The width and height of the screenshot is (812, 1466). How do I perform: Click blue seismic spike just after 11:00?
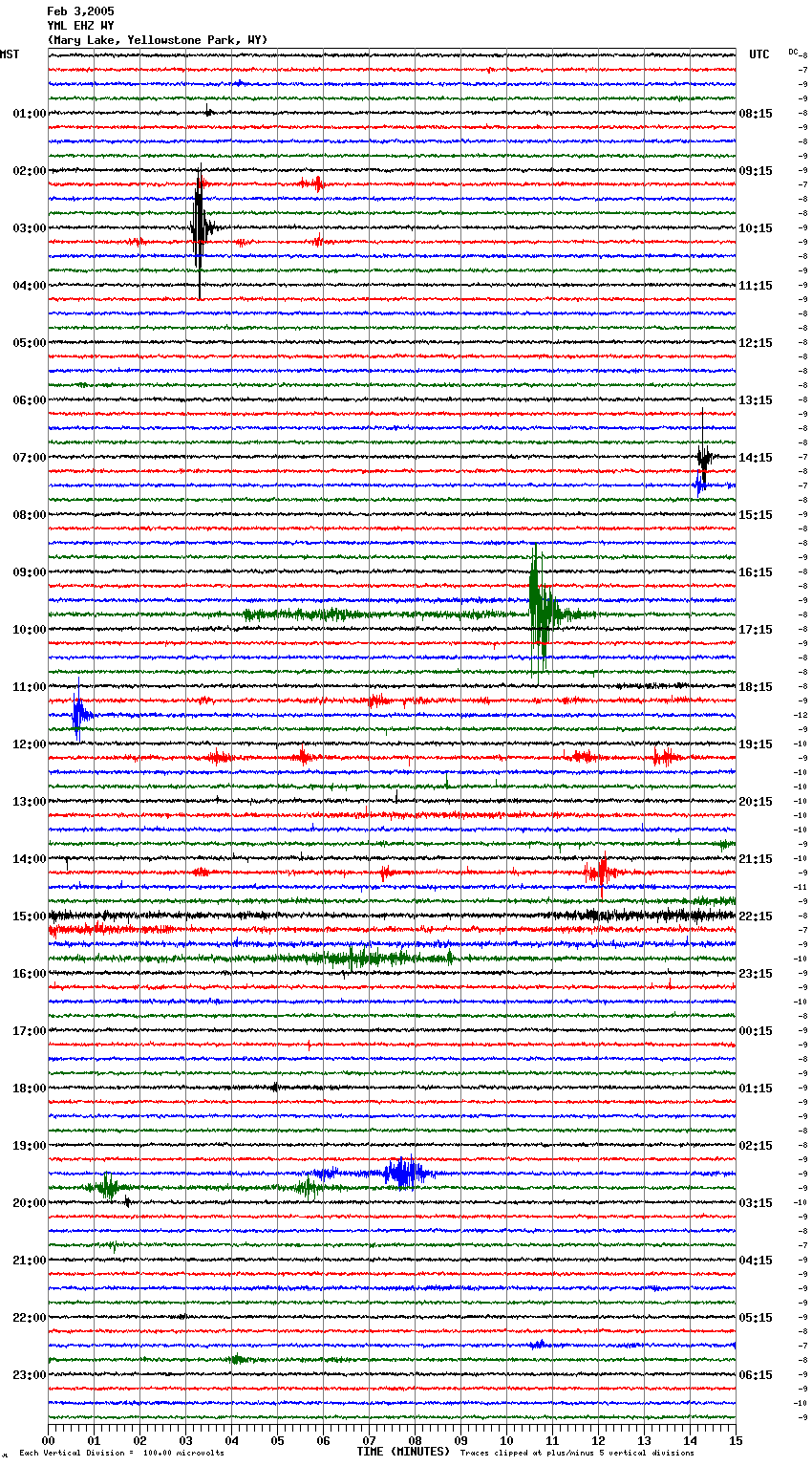pos(79,712)
